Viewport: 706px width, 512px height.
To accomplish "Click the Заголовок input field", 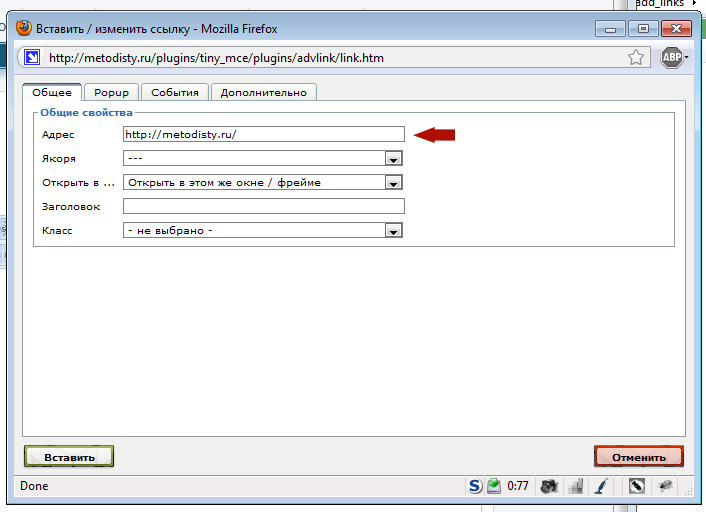I will pos(264,206).
